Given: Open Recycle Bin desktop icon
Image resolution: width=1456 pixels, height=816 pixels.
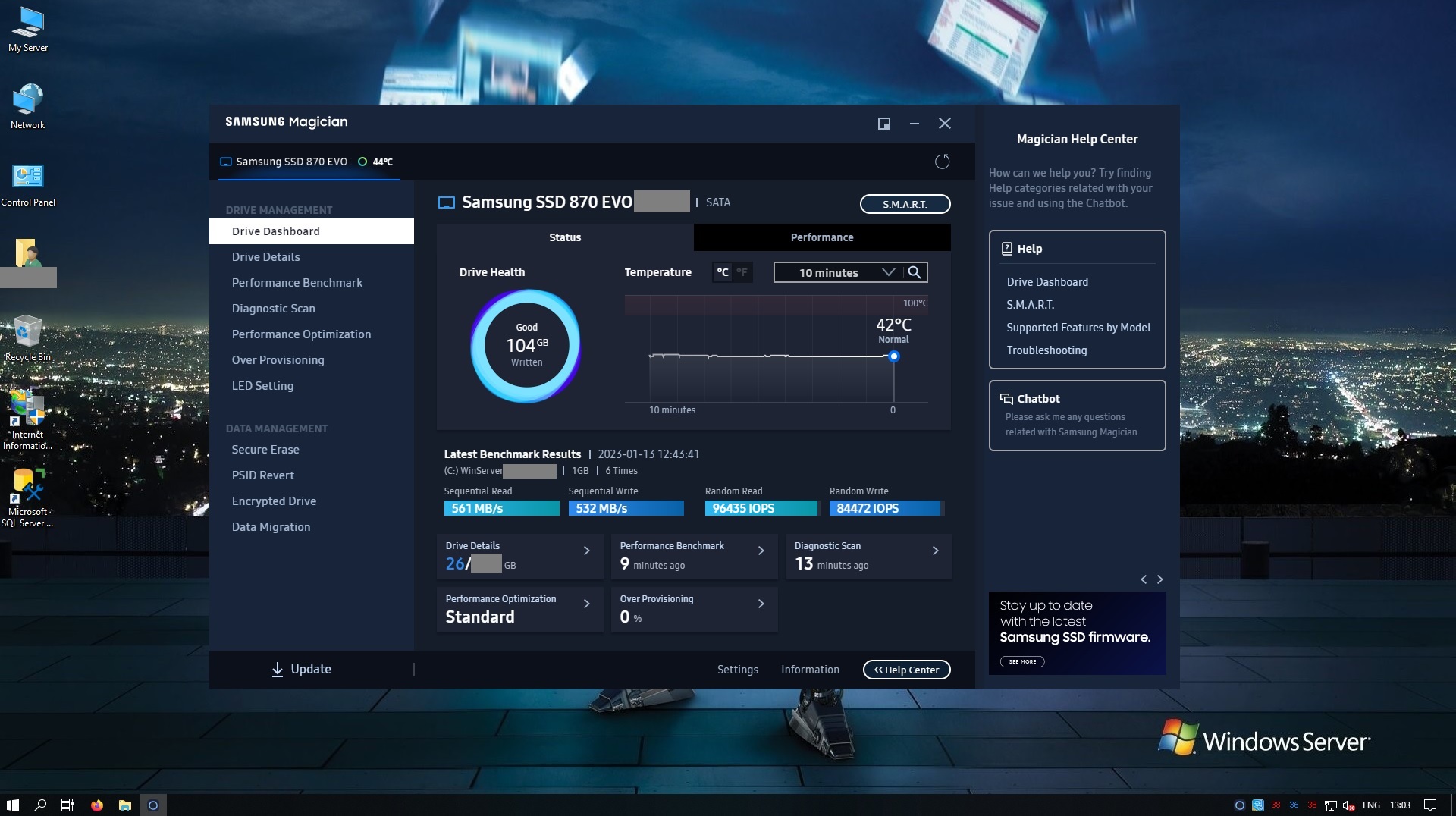Looking at the screenshot, I should tap(28, 339).
